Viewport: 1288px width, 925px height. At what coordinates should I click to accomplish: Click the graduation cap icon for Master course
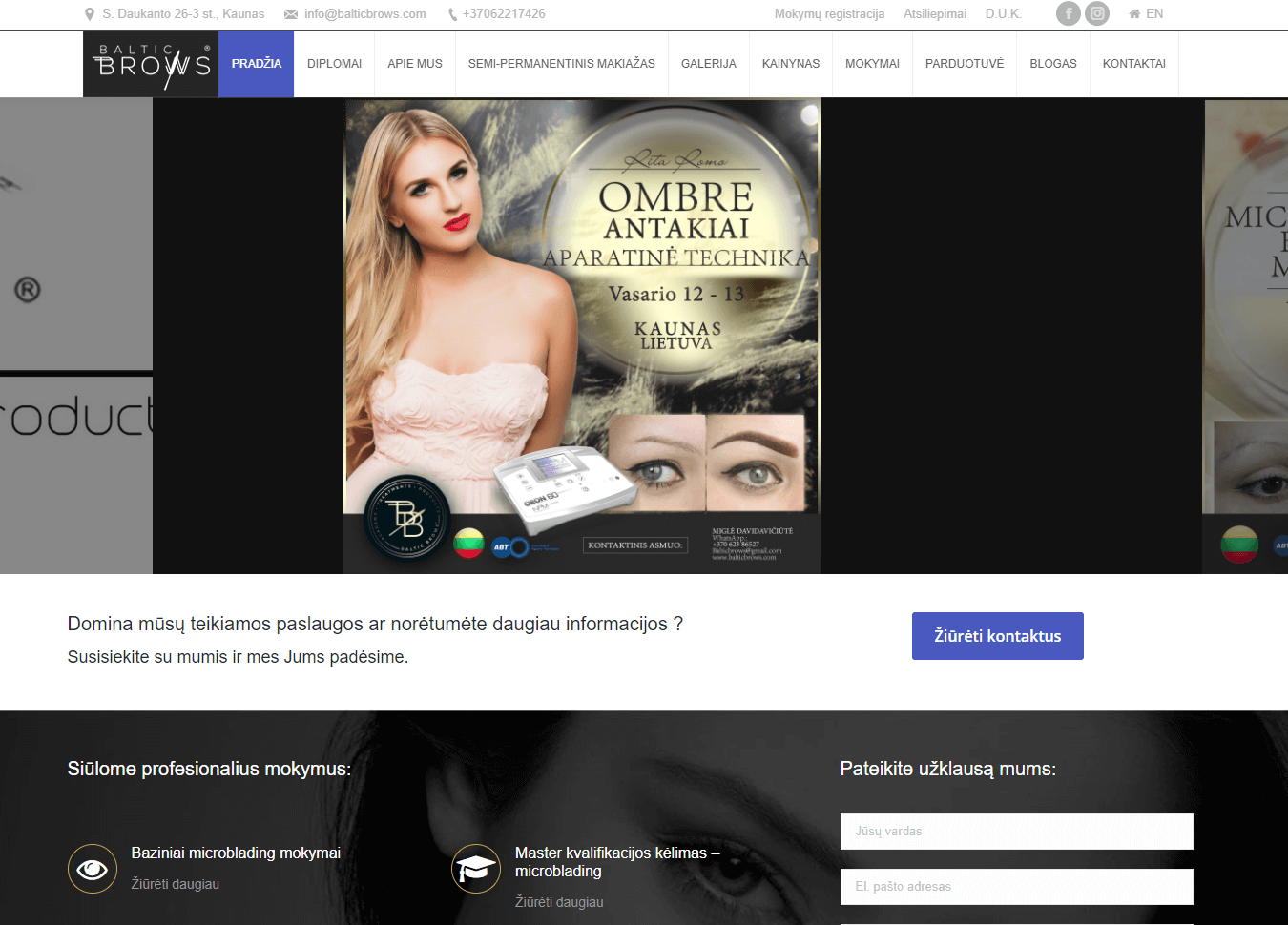click(x=476, y=869)
